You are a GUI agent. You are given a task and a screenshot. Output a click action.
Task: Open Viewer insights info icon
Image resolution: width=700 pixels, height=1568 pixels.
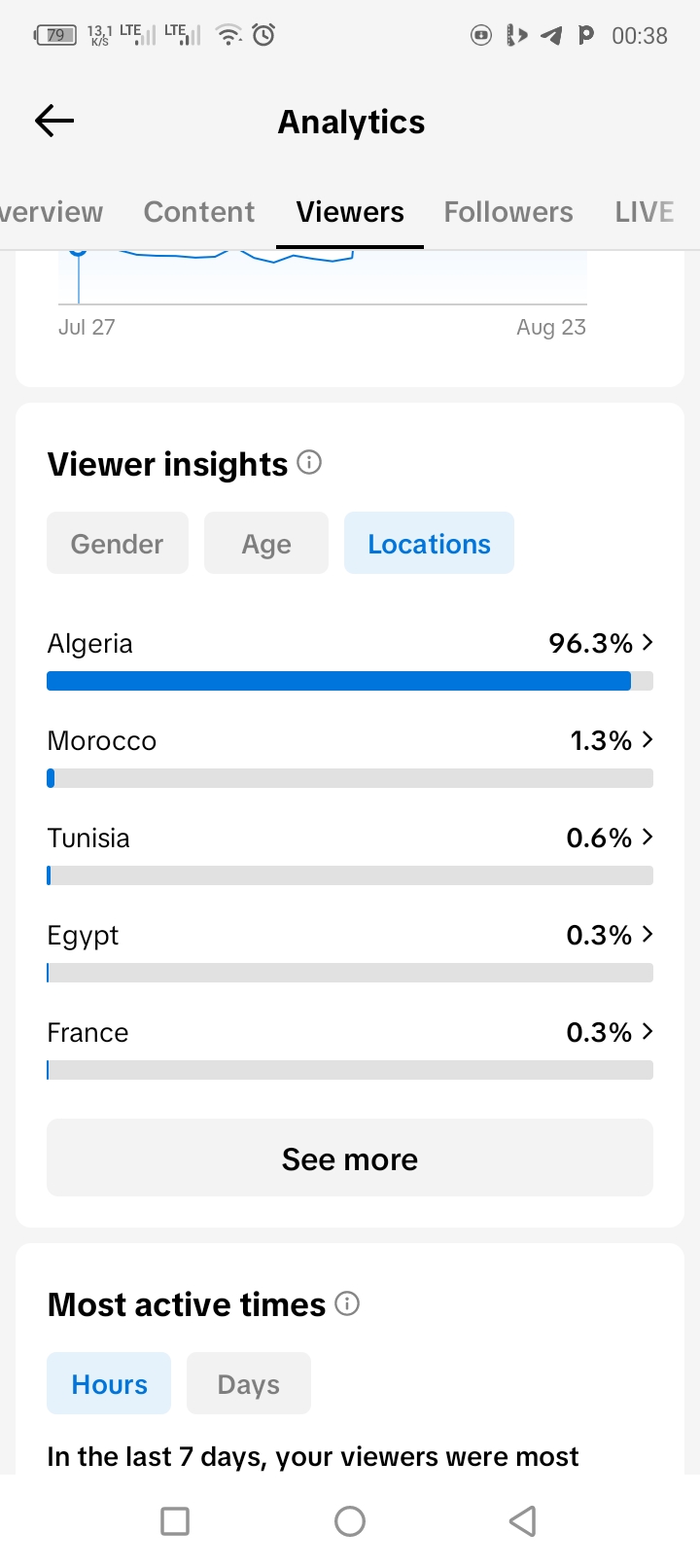click(x=309, y=462)
